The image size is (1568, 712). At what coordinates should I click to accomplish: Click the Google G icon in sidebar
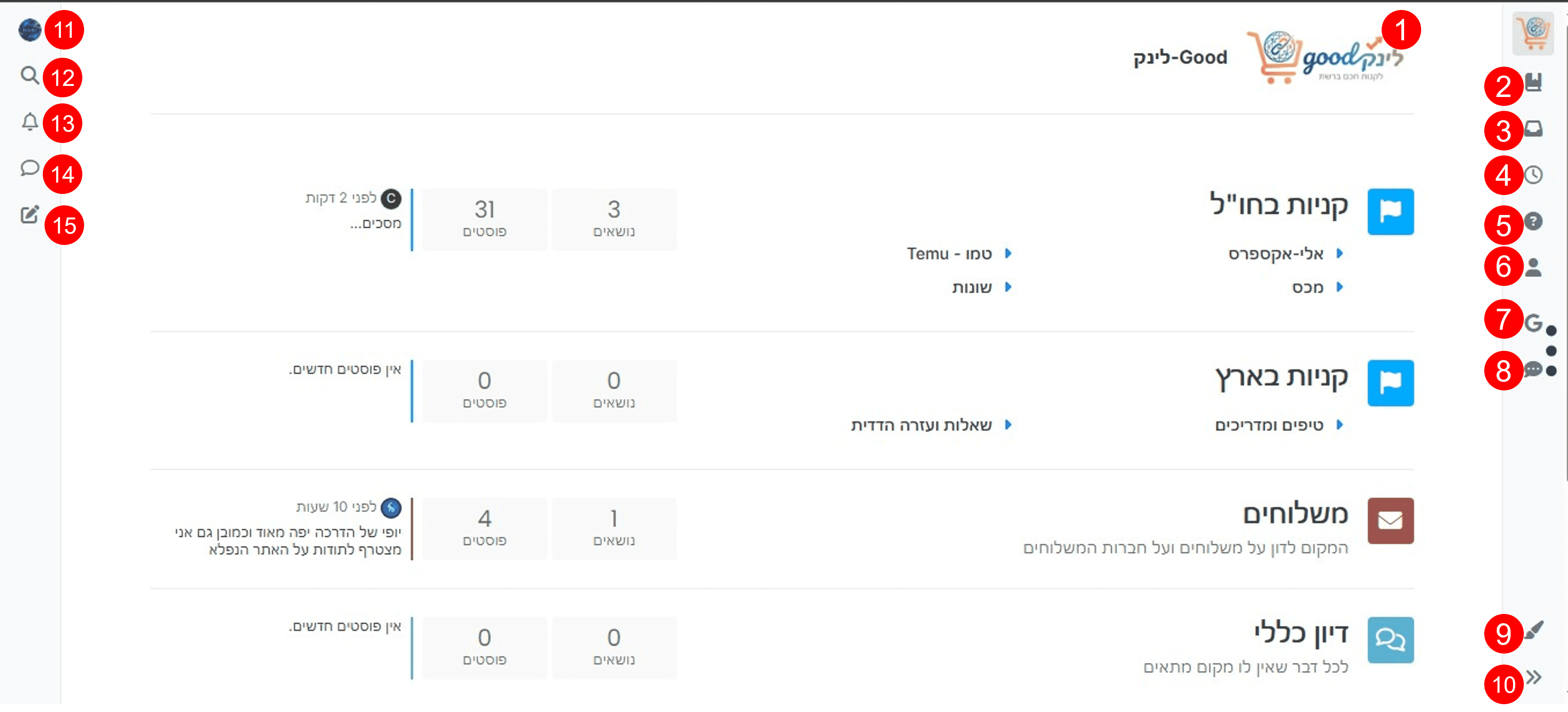(1533, 322)
